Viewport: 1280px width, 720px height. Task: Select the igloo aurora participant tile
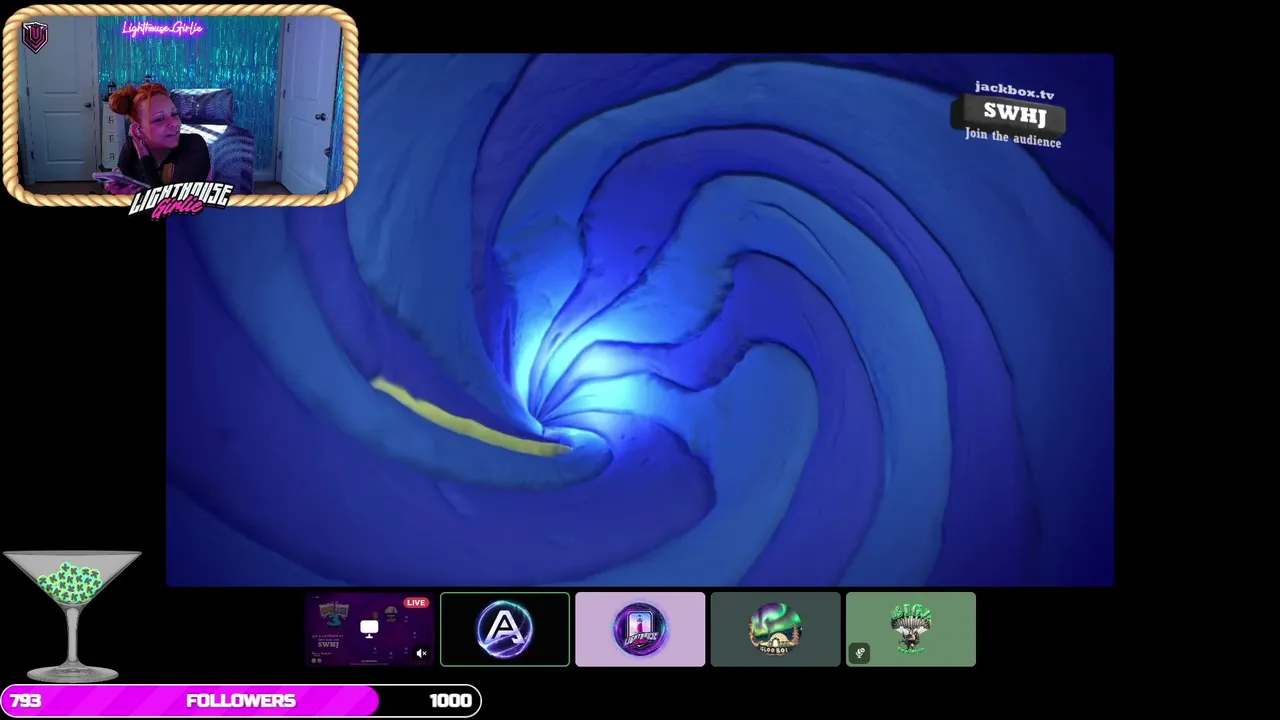coord(775,629)
